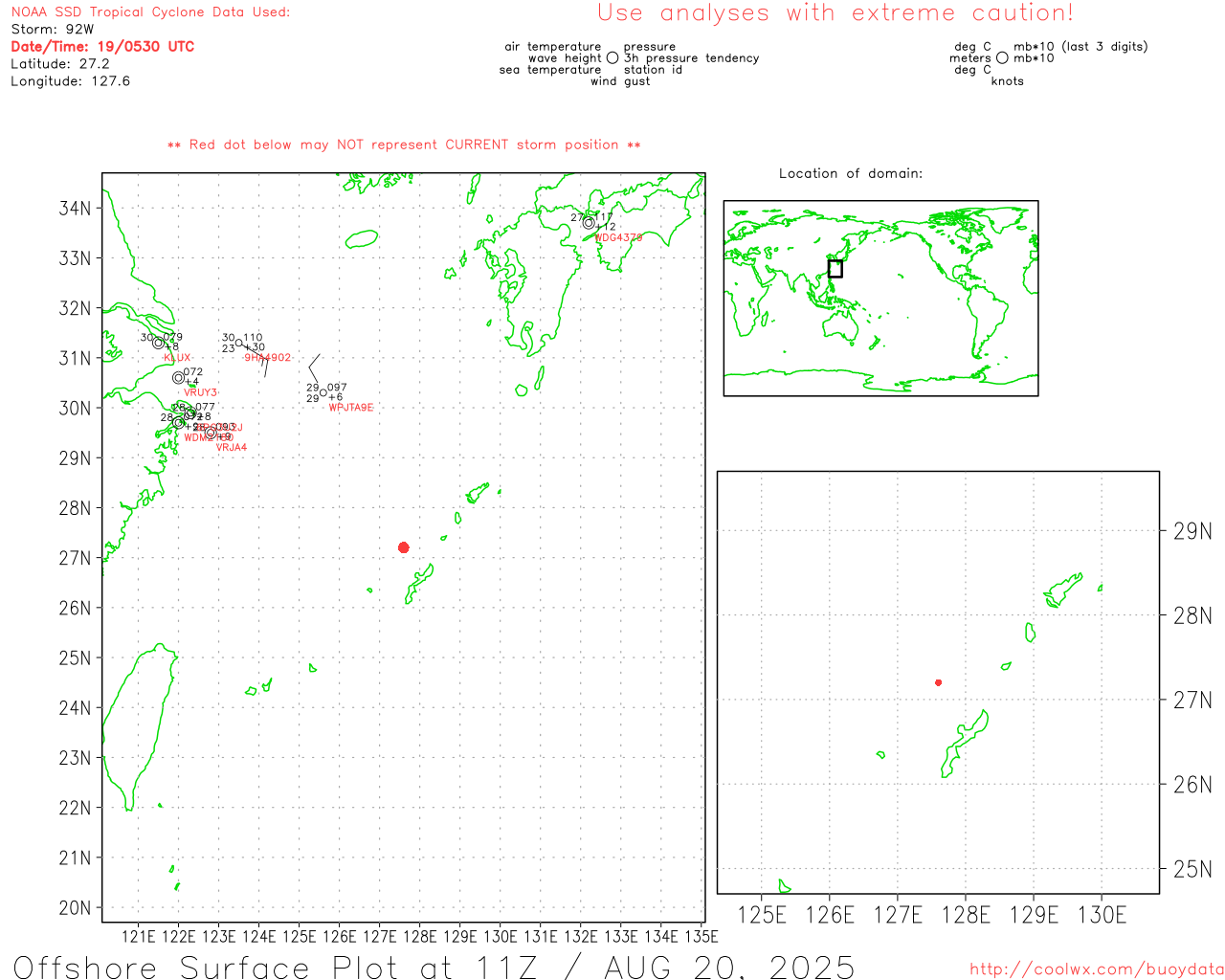The width and height of the screenshot is (1225, 980).
Task: Click the wind barb above WPJTA9E station
Action: tap(315, 367)
